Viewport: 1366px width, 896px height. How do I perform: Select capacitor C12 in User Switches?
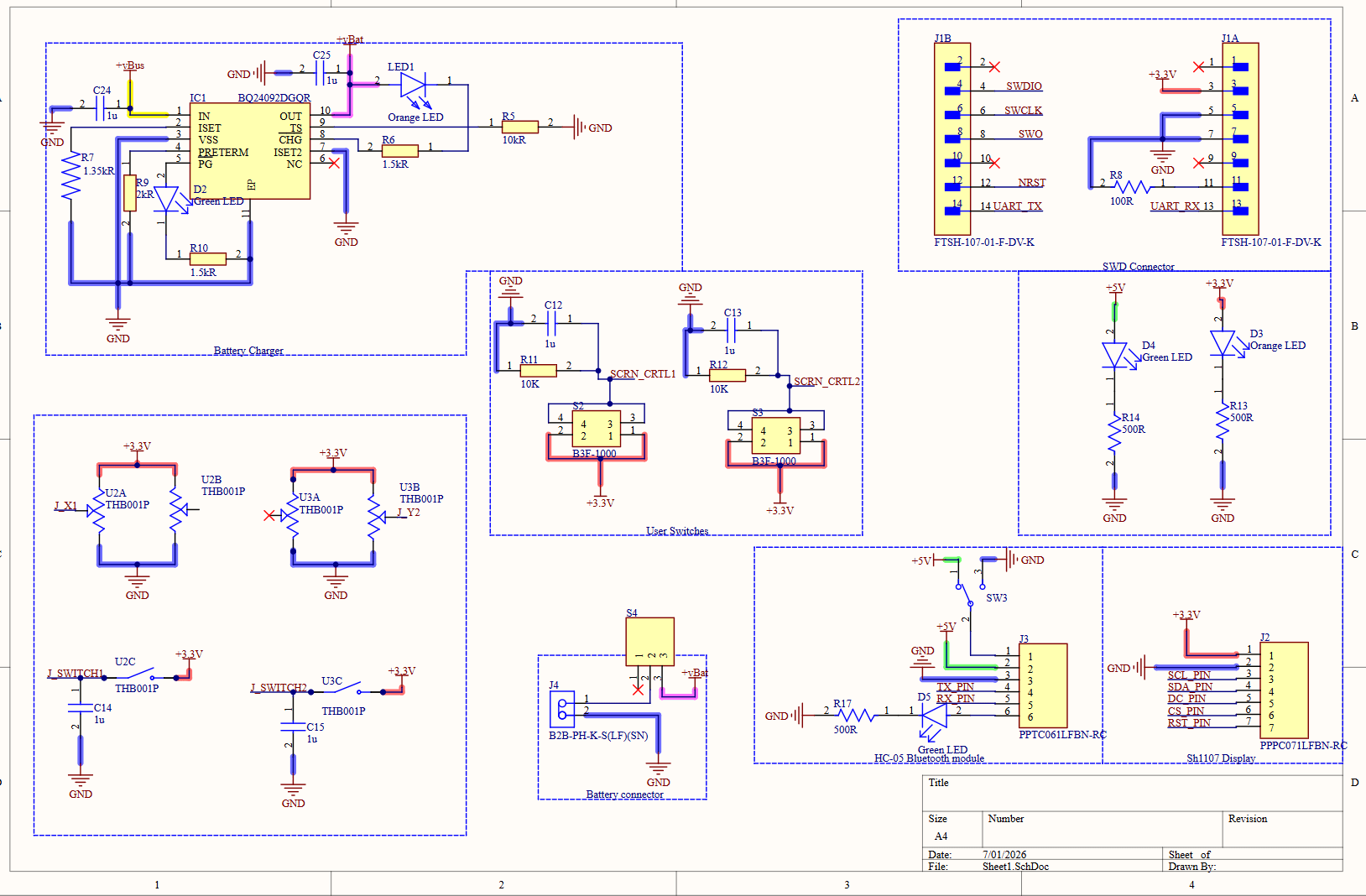point(551,323)
